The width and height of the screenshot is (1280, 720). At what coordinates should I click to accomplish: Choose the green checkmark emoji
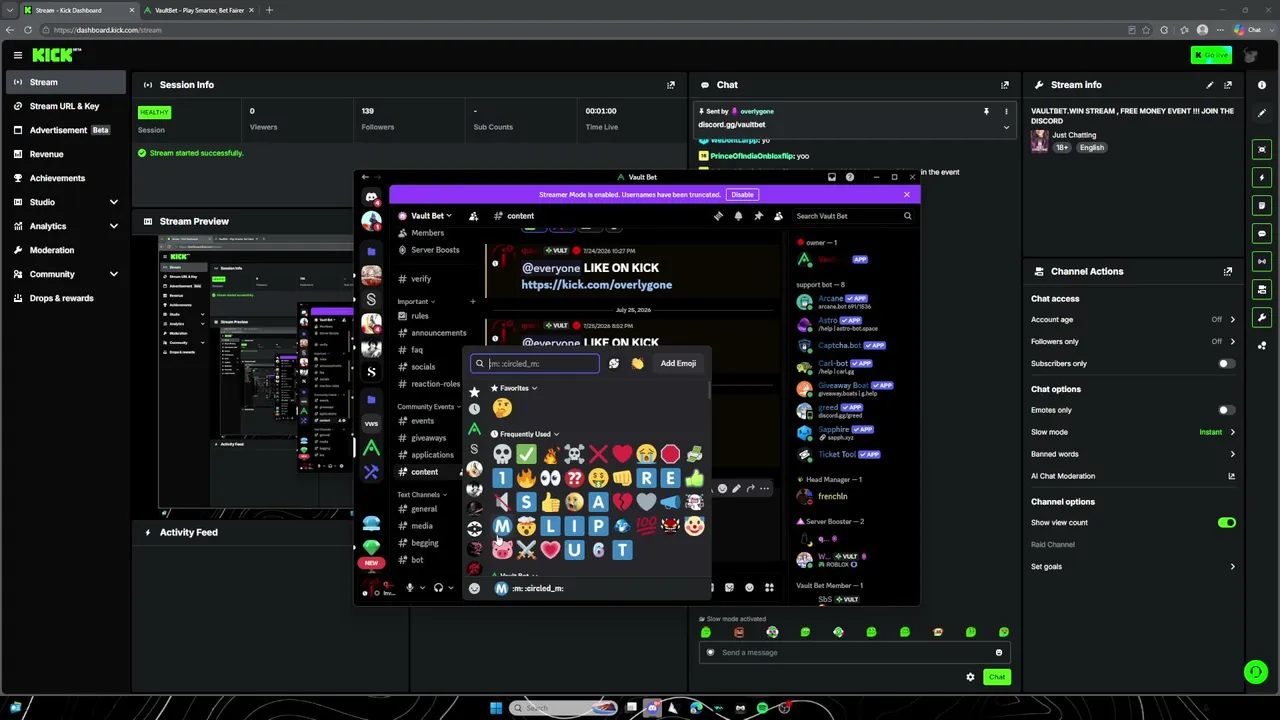(x=526, y=455)
